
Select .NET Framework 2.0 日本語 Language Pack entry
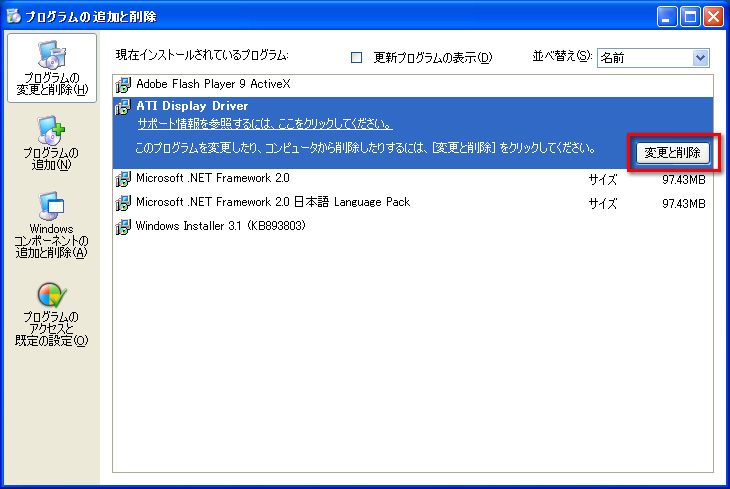[413, 203]
